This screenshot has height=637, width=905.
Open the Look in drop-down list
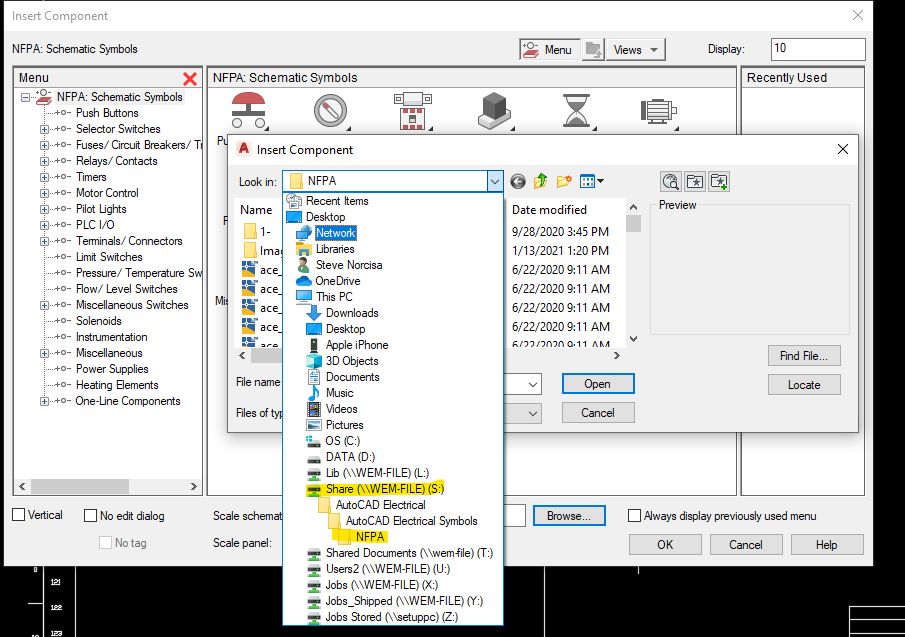[x=495, y=181]
